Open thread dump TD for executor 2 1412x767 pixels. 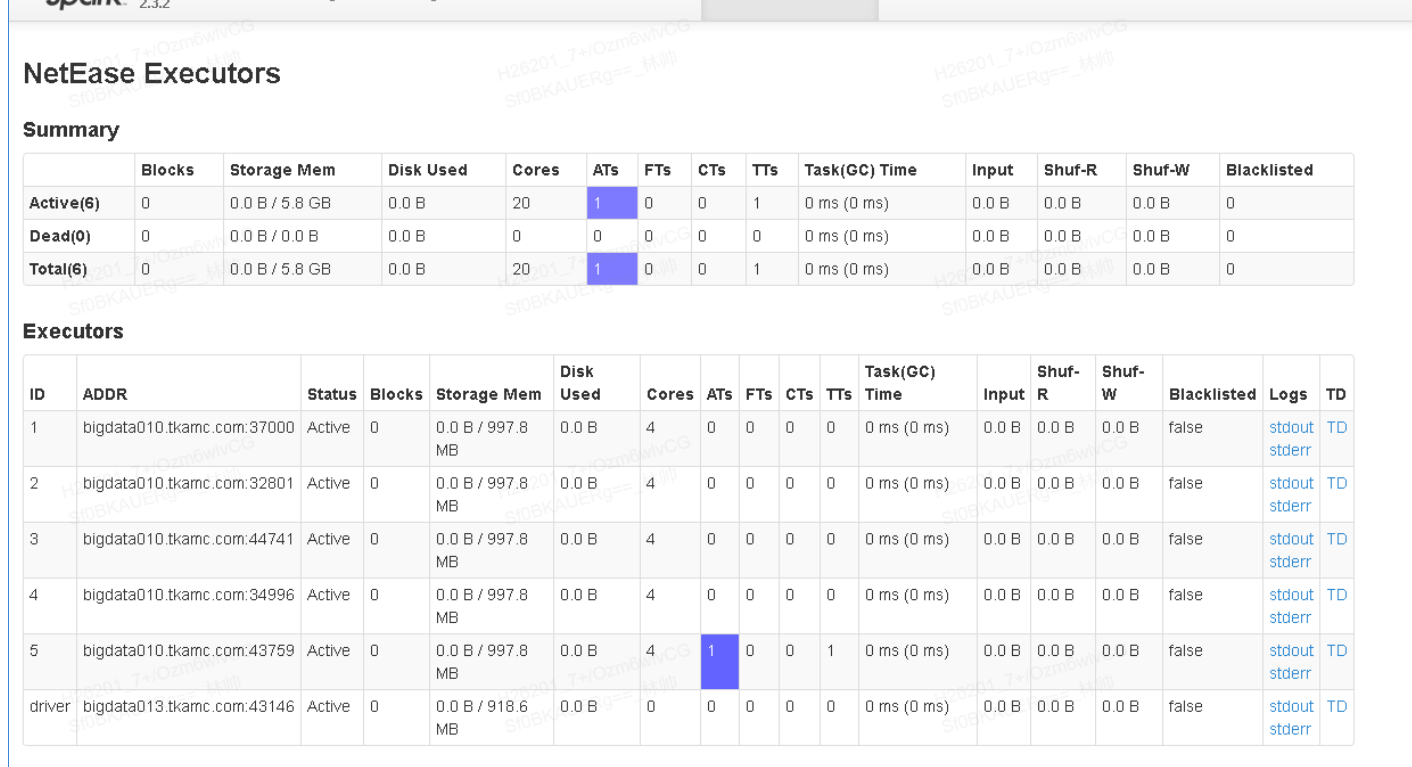click(x=1336, y=483)
